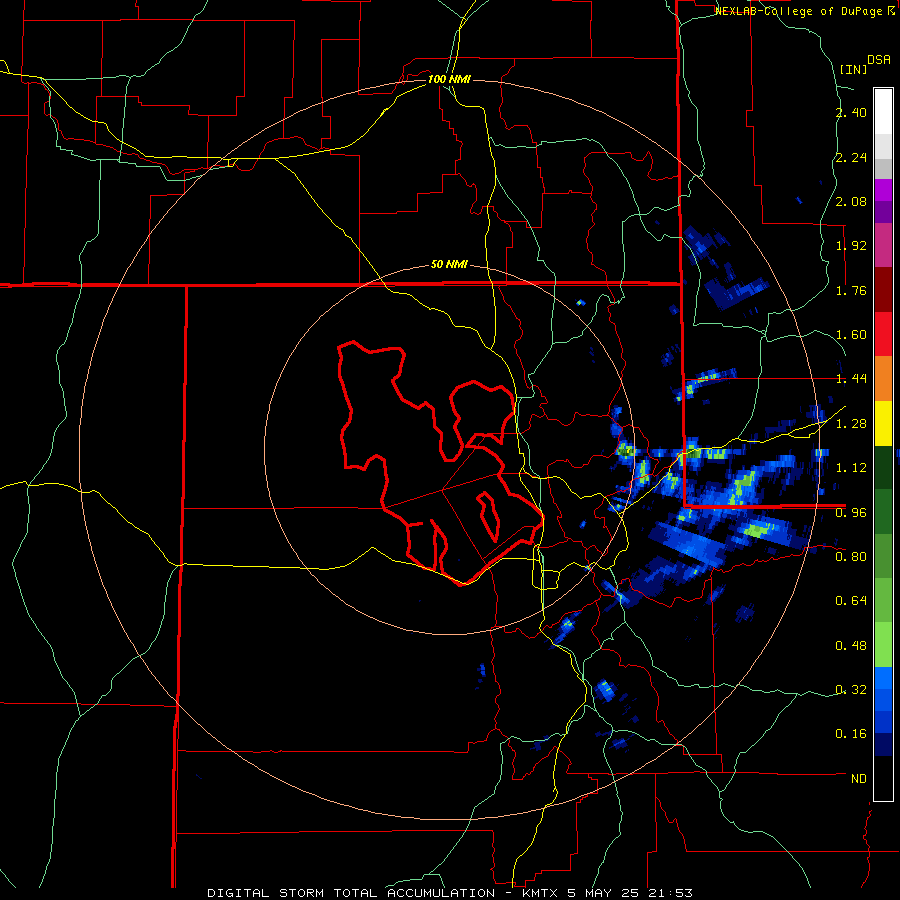
Task: Click the 1.44 scale value
Action: [x=851, y=379]
